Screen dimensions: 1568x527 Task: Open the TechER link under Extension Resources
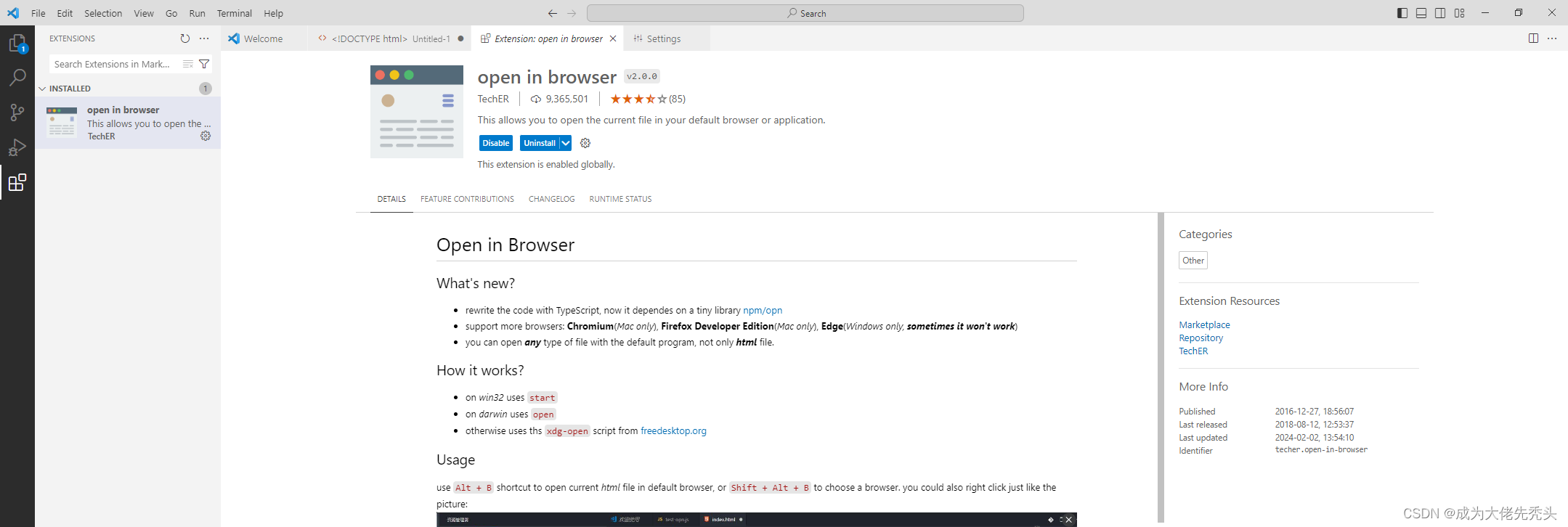[x=1193, y=351]
